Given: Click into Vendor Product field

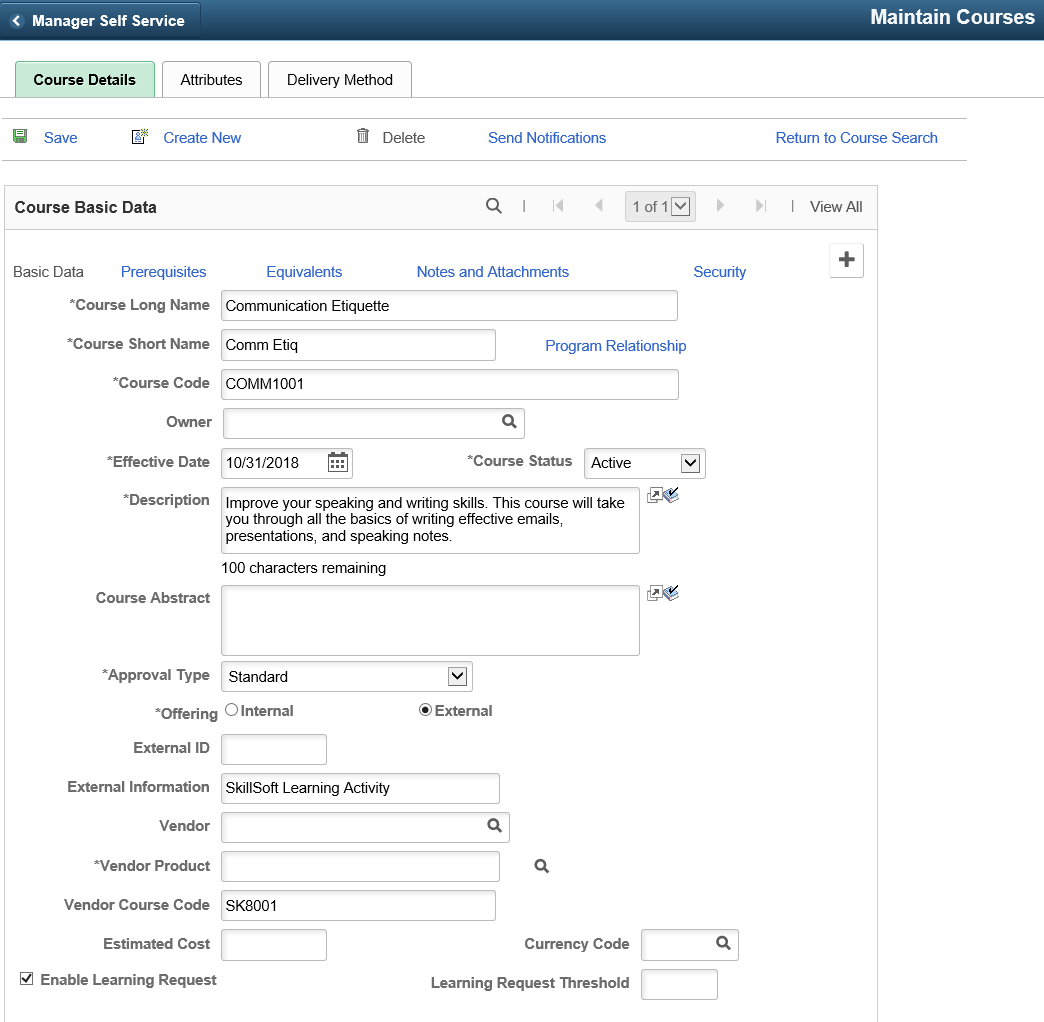Looking at the screenshot, I should pos(360,866).
